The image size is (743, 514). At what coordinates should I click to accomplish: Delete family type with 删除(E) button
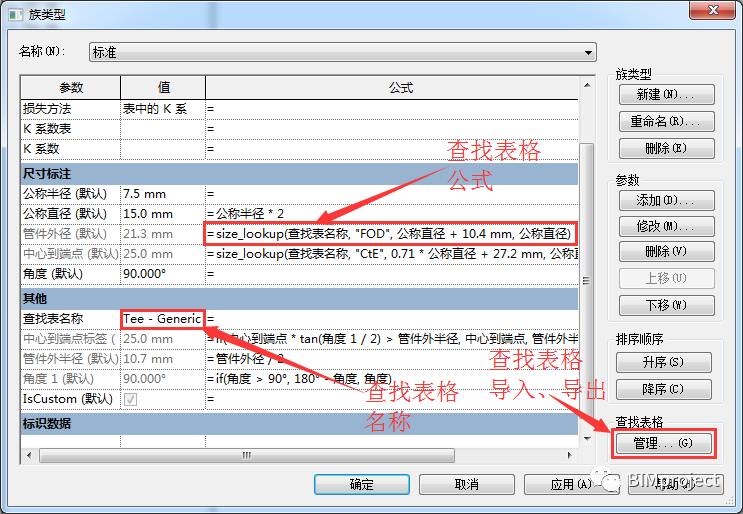666,148
